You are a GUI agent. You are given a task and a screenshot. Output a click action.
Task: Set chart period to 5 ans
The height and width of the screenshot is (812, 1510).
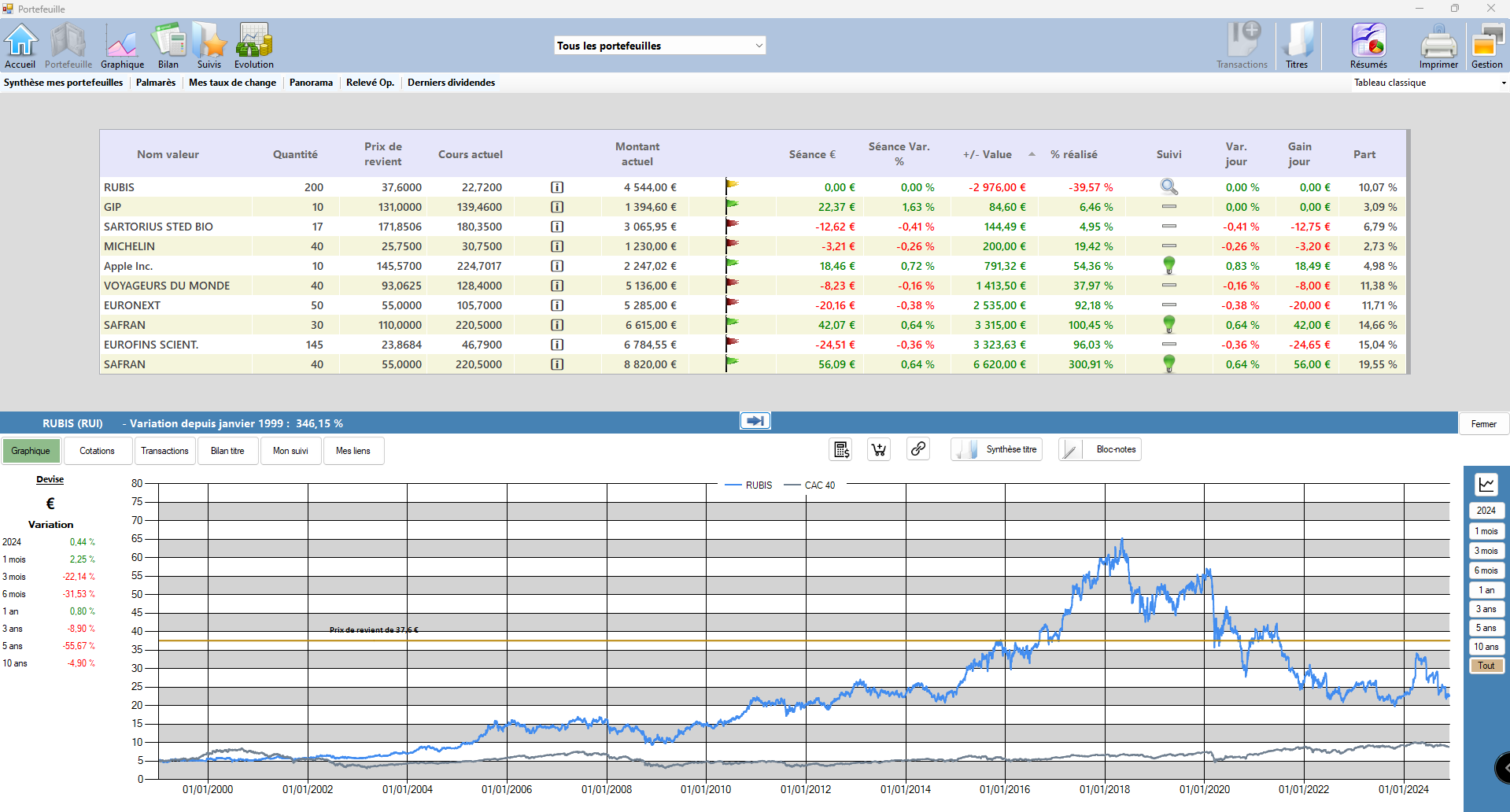coord(1486,628)
